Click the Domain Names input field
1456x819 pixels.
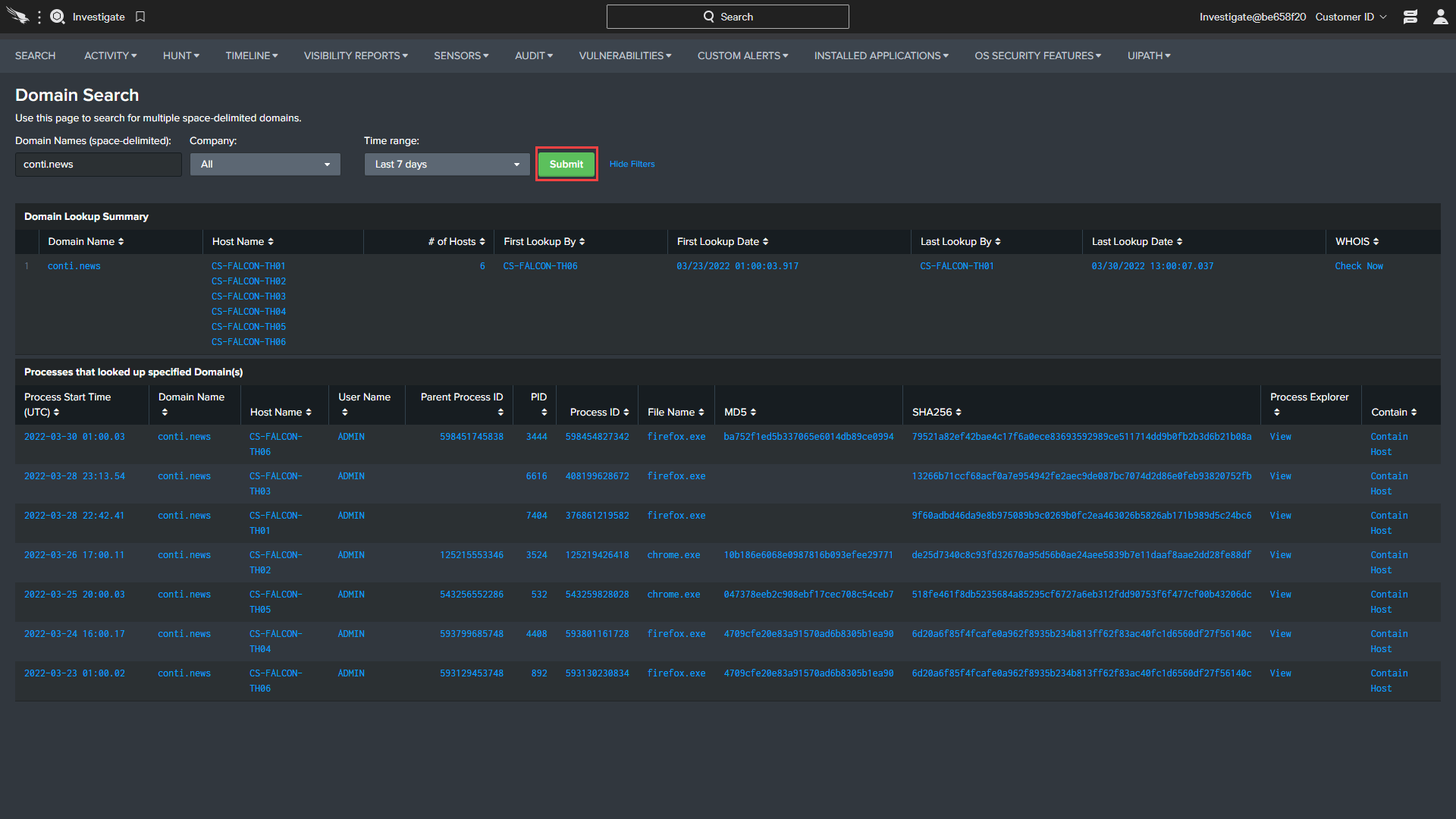(99, 165)
